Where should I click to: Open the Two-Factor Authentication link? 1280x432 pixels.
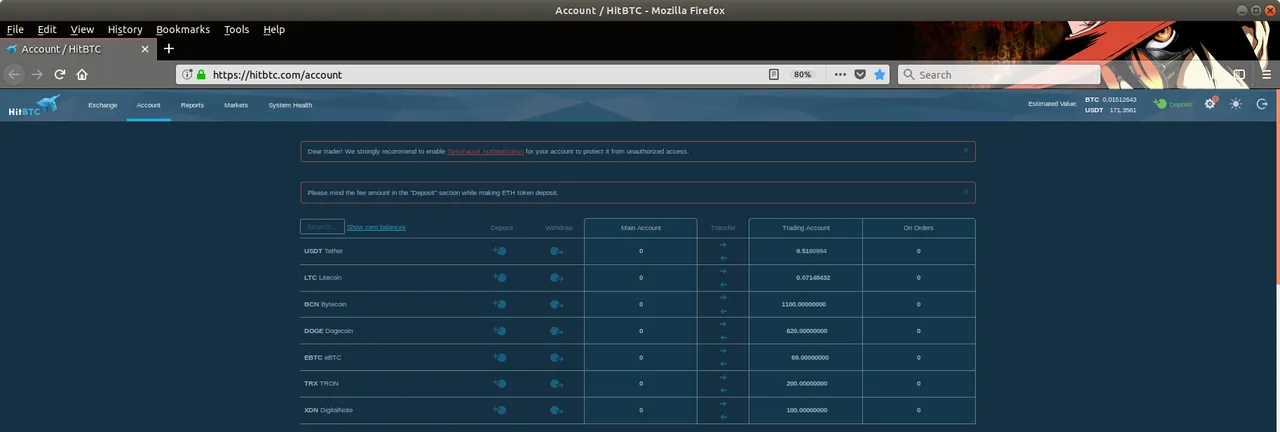point(485,151)
